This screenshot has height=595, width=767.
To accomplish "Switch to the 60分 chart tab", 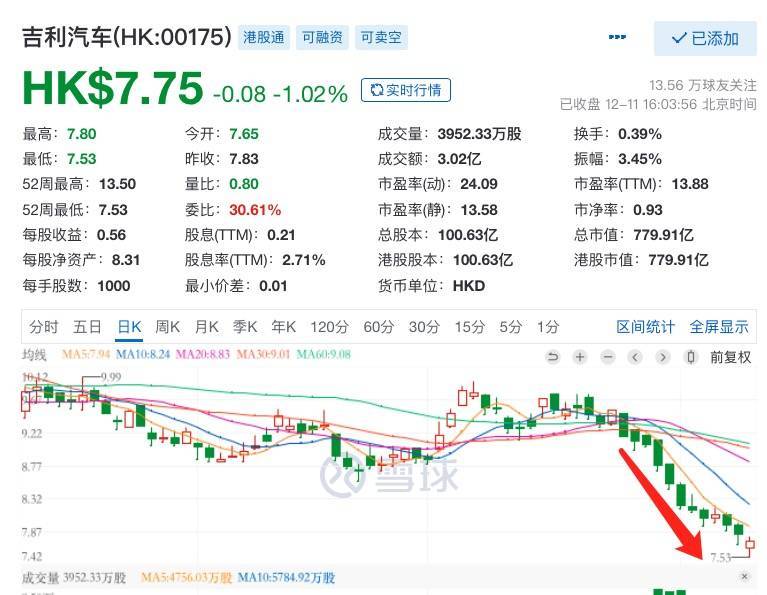I will click(x=379, y=327).
